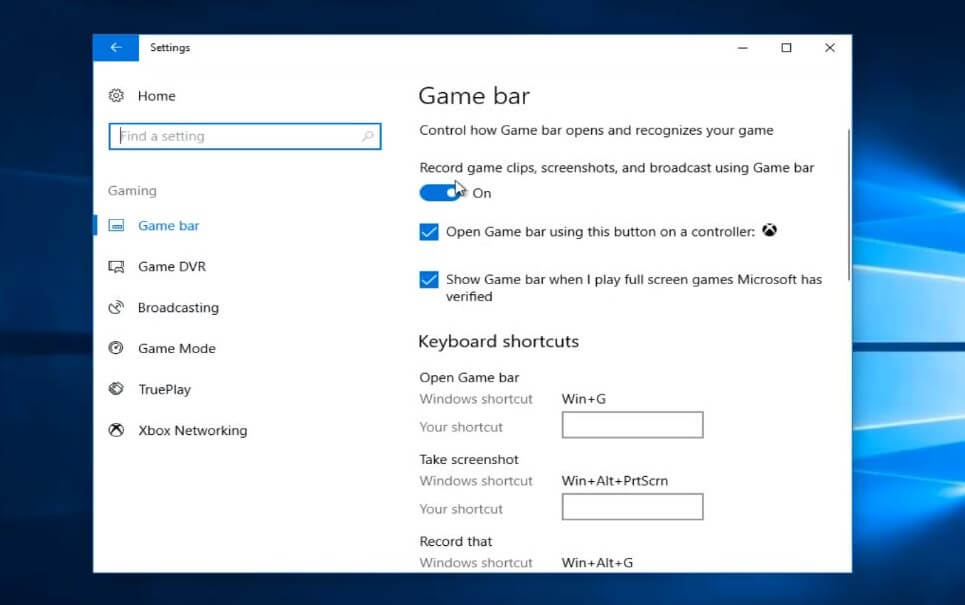The width and height of the screenshot is (965, 605).
Task: Click the Broadcasting sidebar icon
Action: (116, 308)
